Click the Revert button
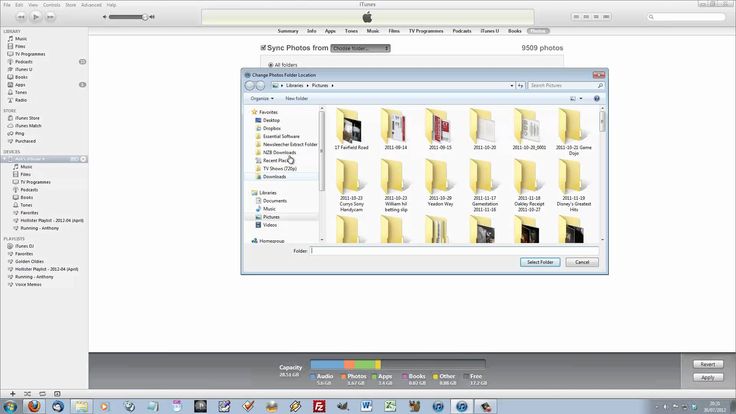 (708, 364)
